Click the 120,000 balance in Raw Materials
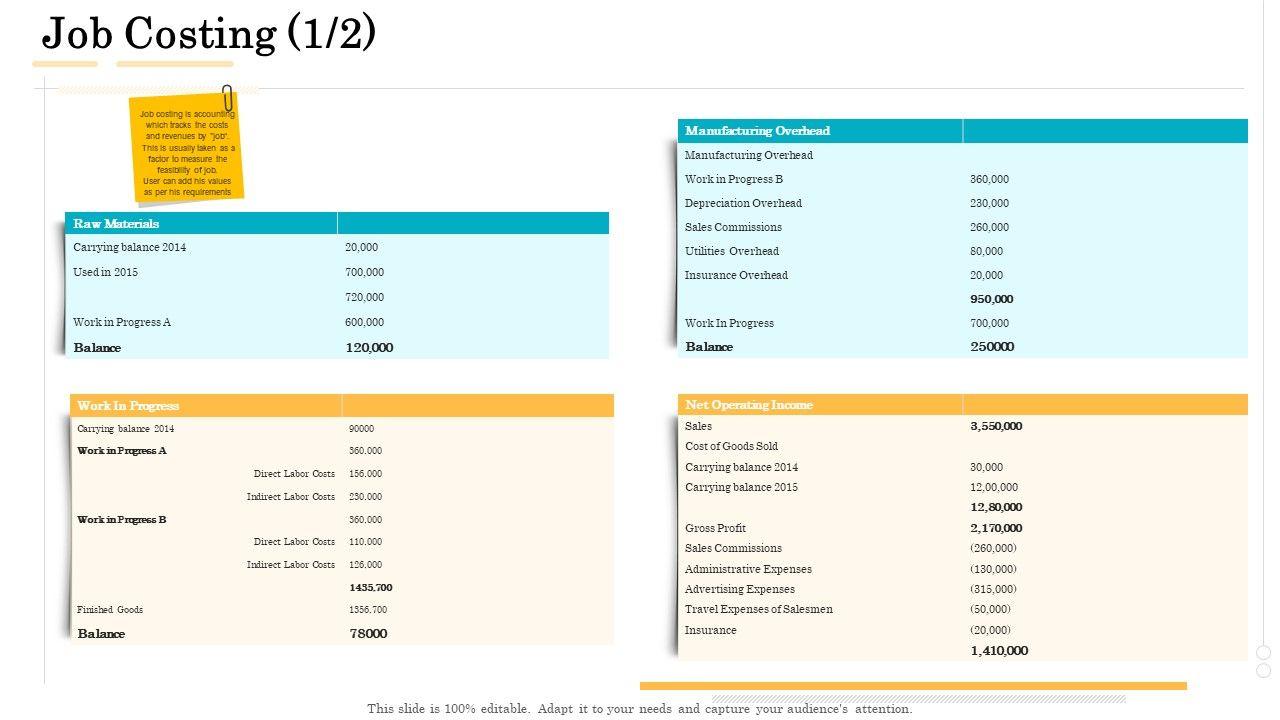 tap(369, 348)
